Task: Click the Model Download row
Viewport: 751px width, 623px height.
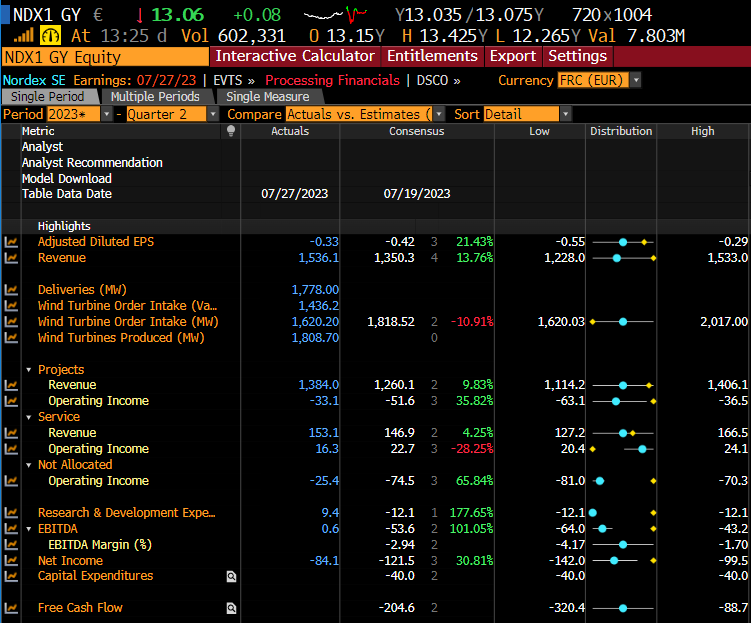Action: click(x=67, y=179)
